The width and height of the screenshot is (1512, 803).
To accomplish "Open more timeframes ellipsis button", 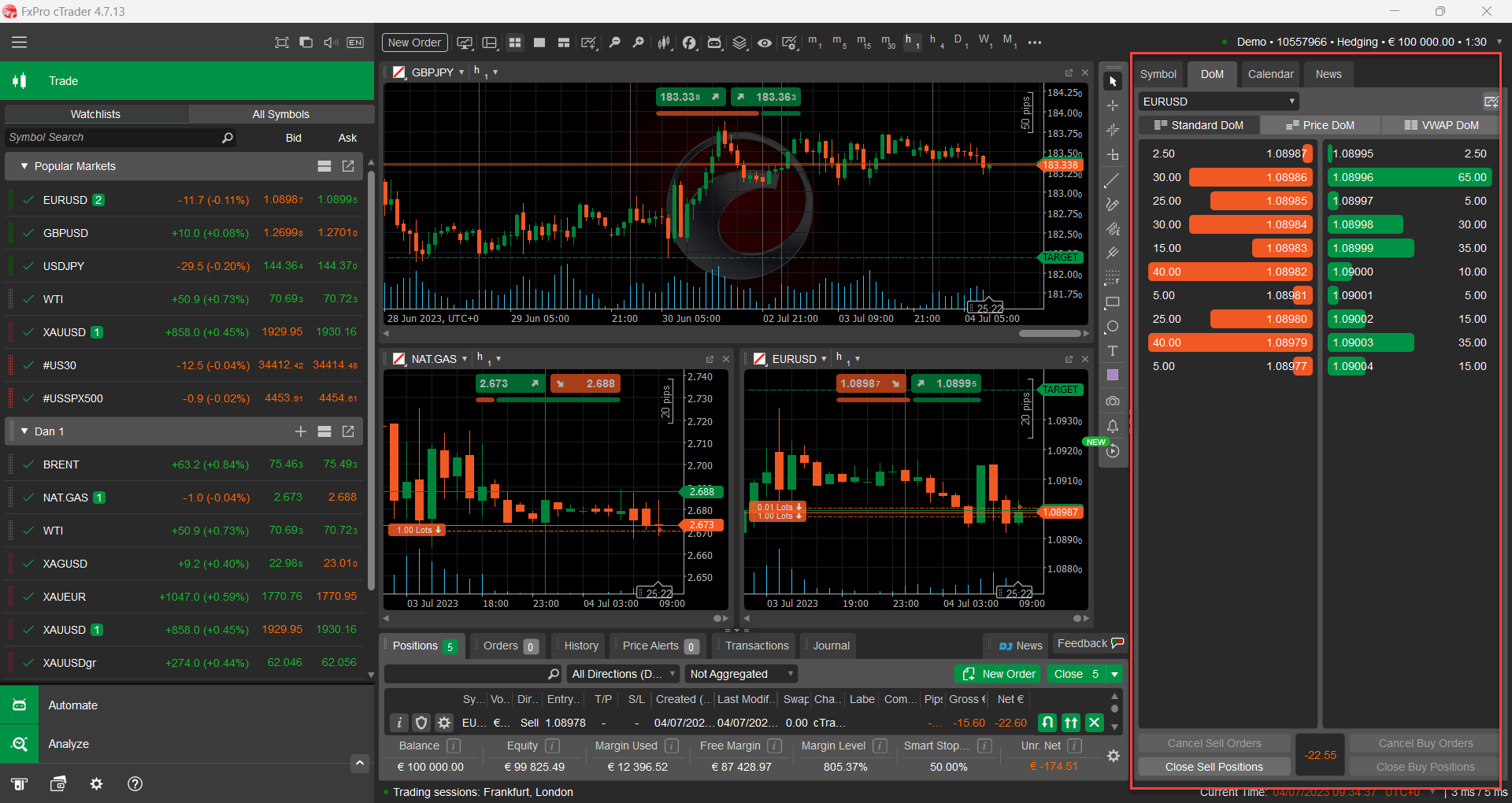I will tap(1035, 43).
